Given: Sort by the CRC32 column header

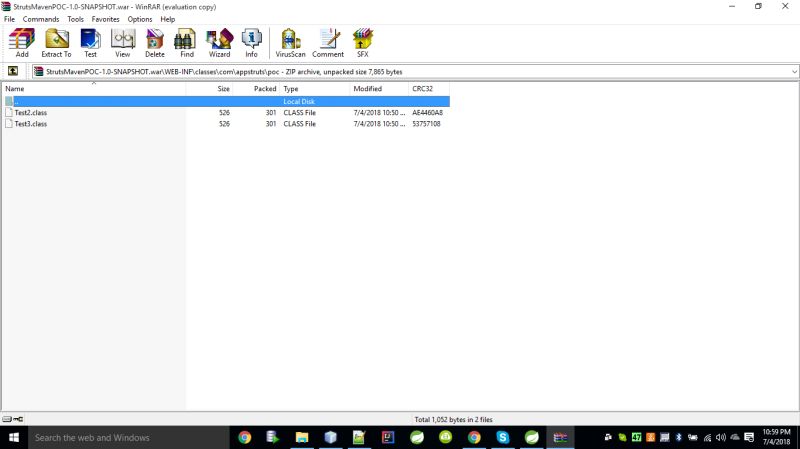Looking at the screenshot, I should [x=429, y=88].
